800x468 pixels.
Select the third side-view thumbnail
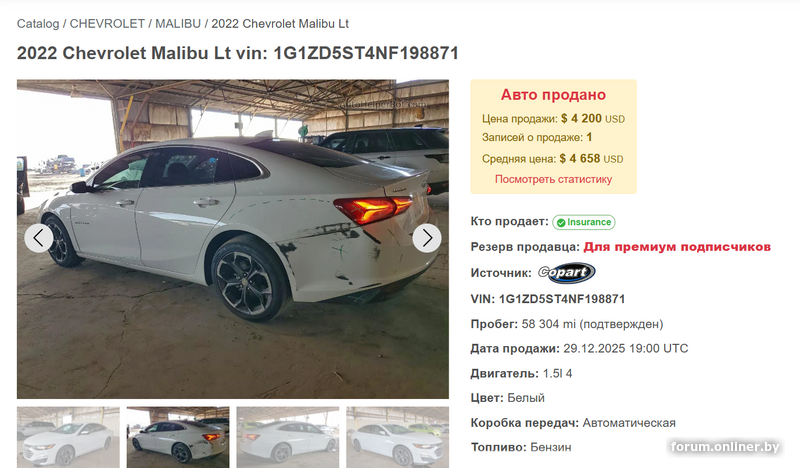coord(288,437)
